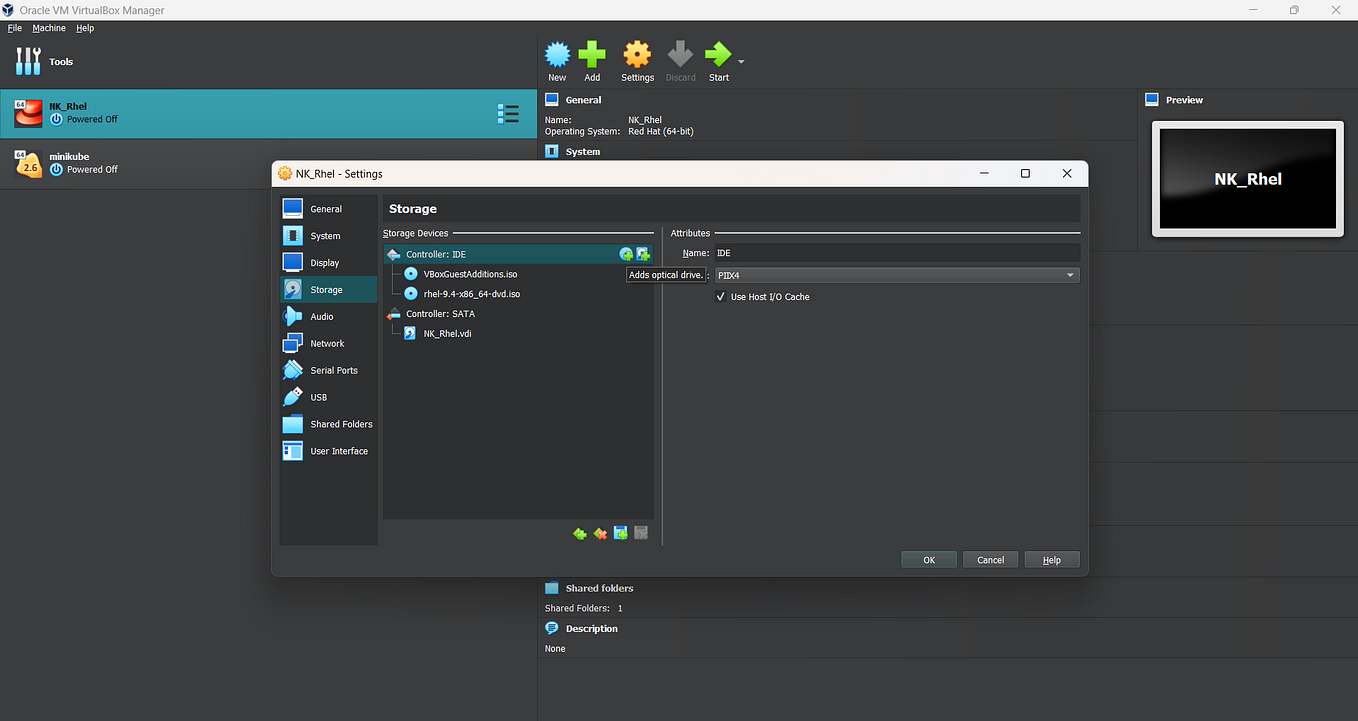Viewport: 1358px width, 721px height.
Task: Click the add hard disk icon on Controller IDE
Action: (x=643, y=253)
